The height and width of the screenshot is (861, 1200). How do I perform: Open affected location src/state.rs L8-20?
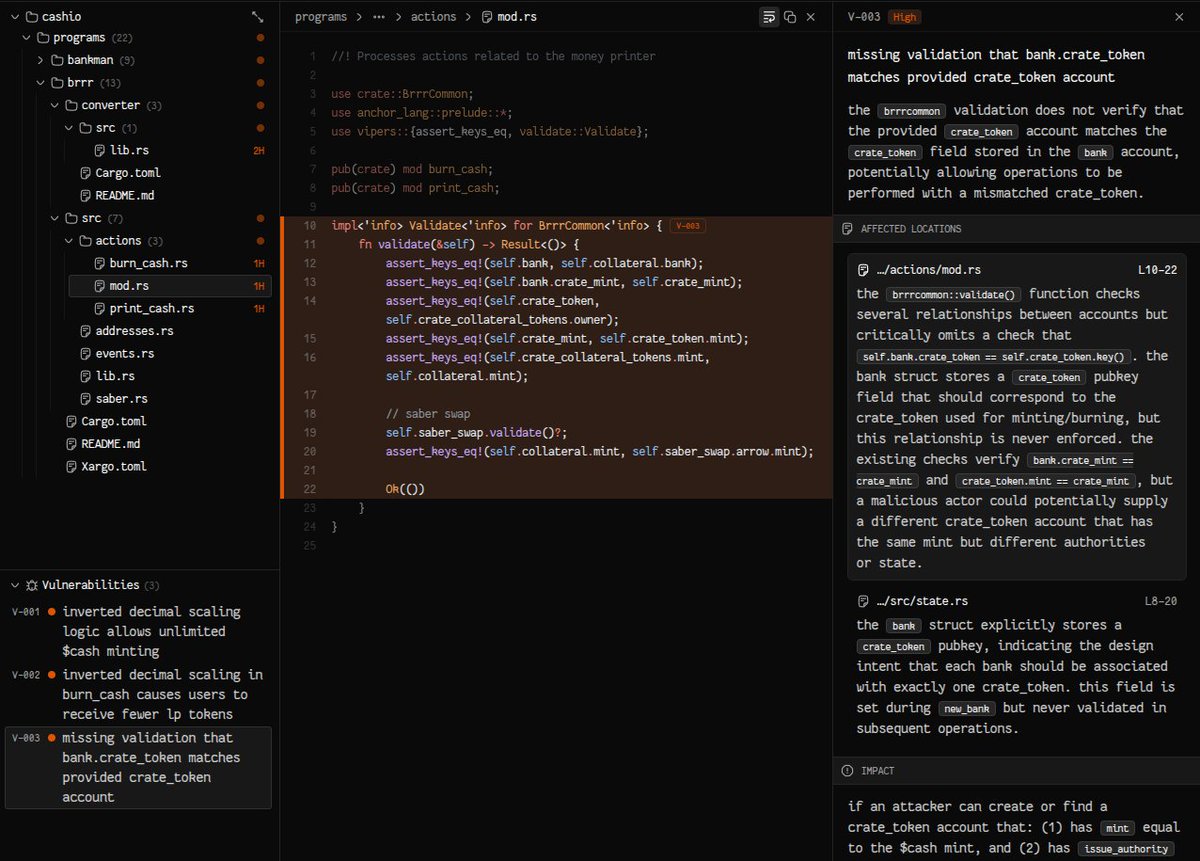pos(1017,601)
